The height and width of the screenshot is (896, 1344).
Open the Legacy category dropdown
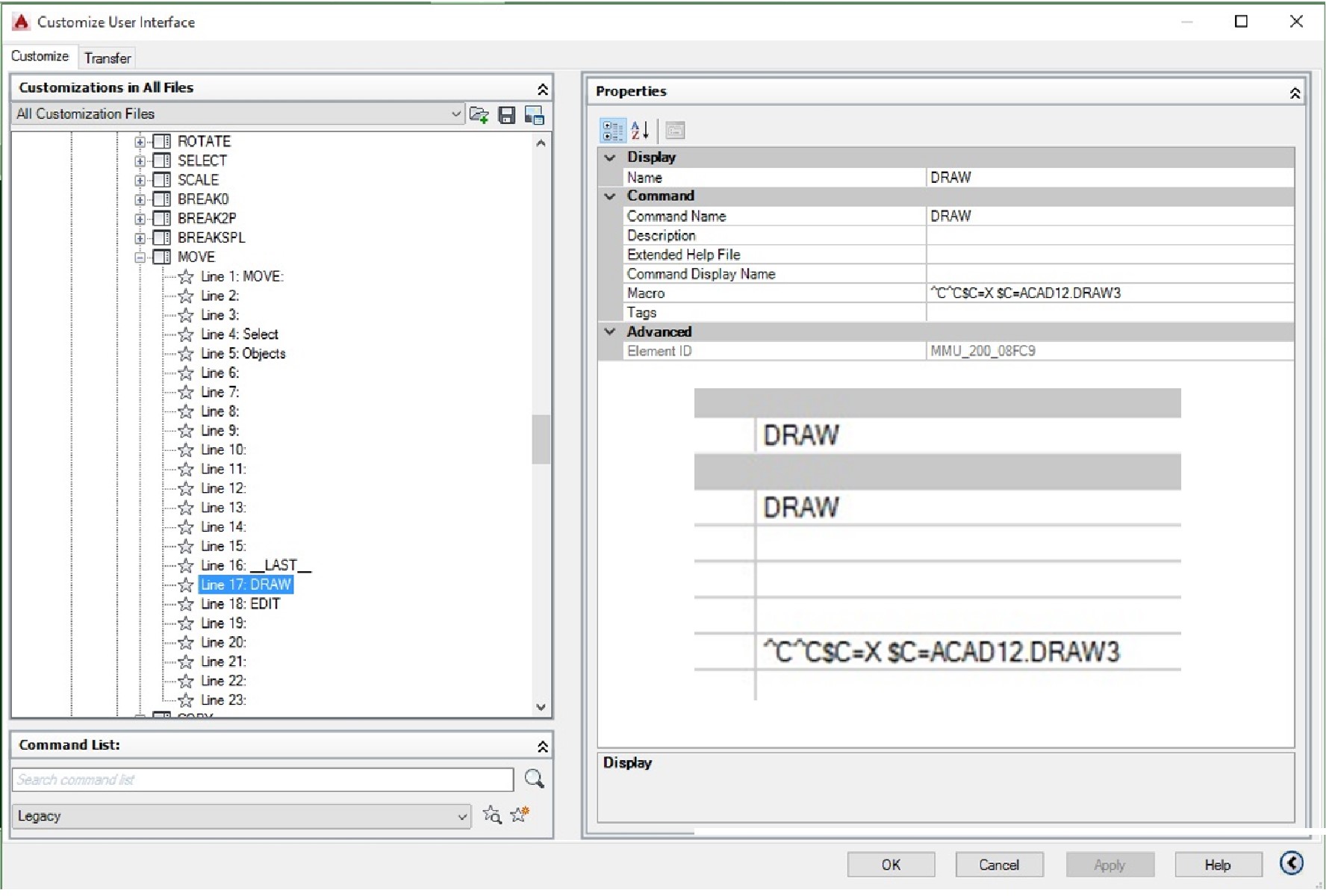click(461, 815)
